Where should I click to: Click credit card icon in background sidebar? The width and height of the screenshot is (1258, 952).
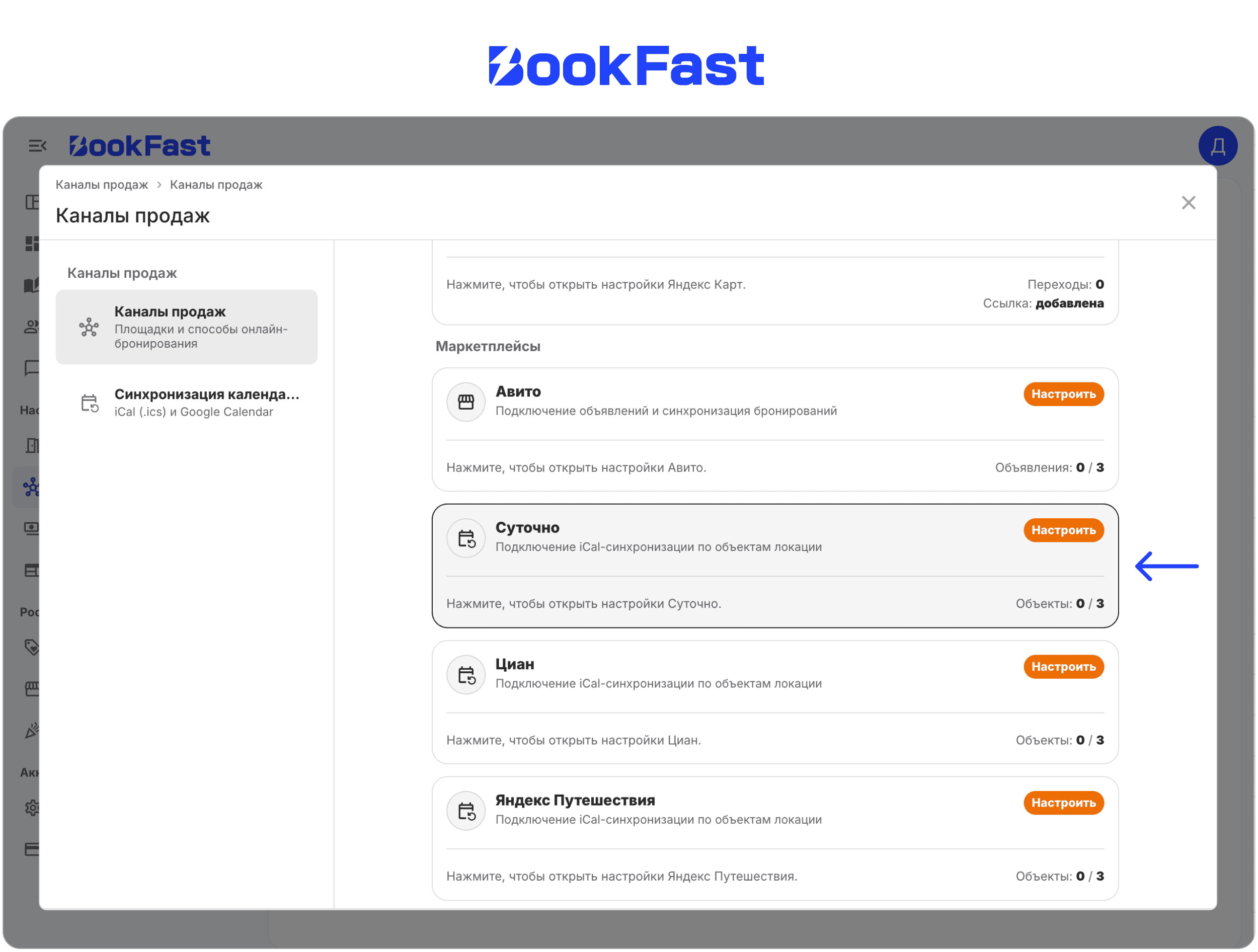[32, 849]
